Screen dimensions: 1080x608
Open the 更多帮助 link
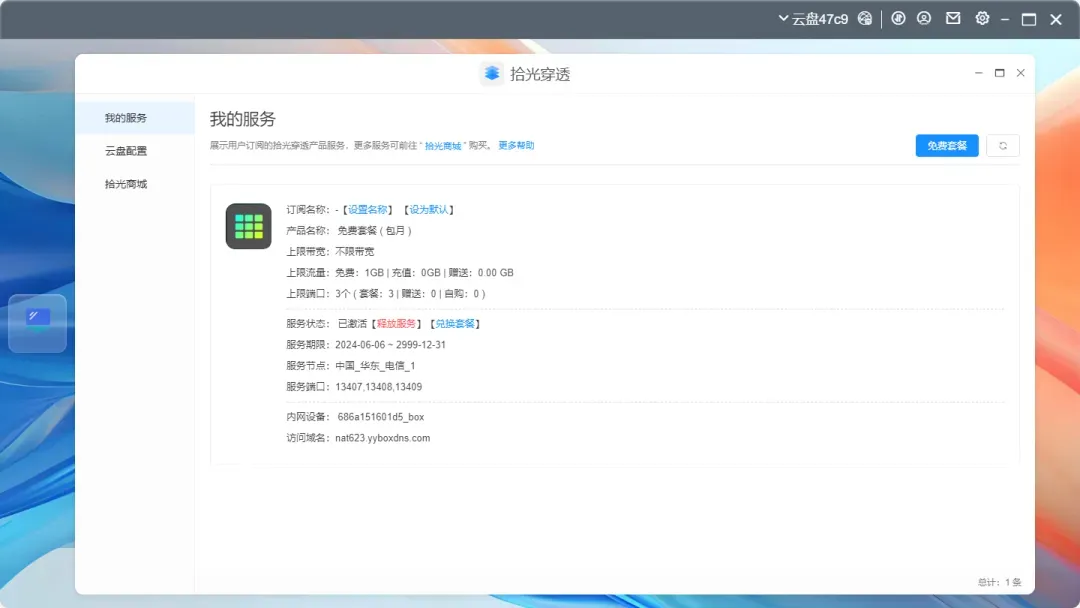point(516,145)
